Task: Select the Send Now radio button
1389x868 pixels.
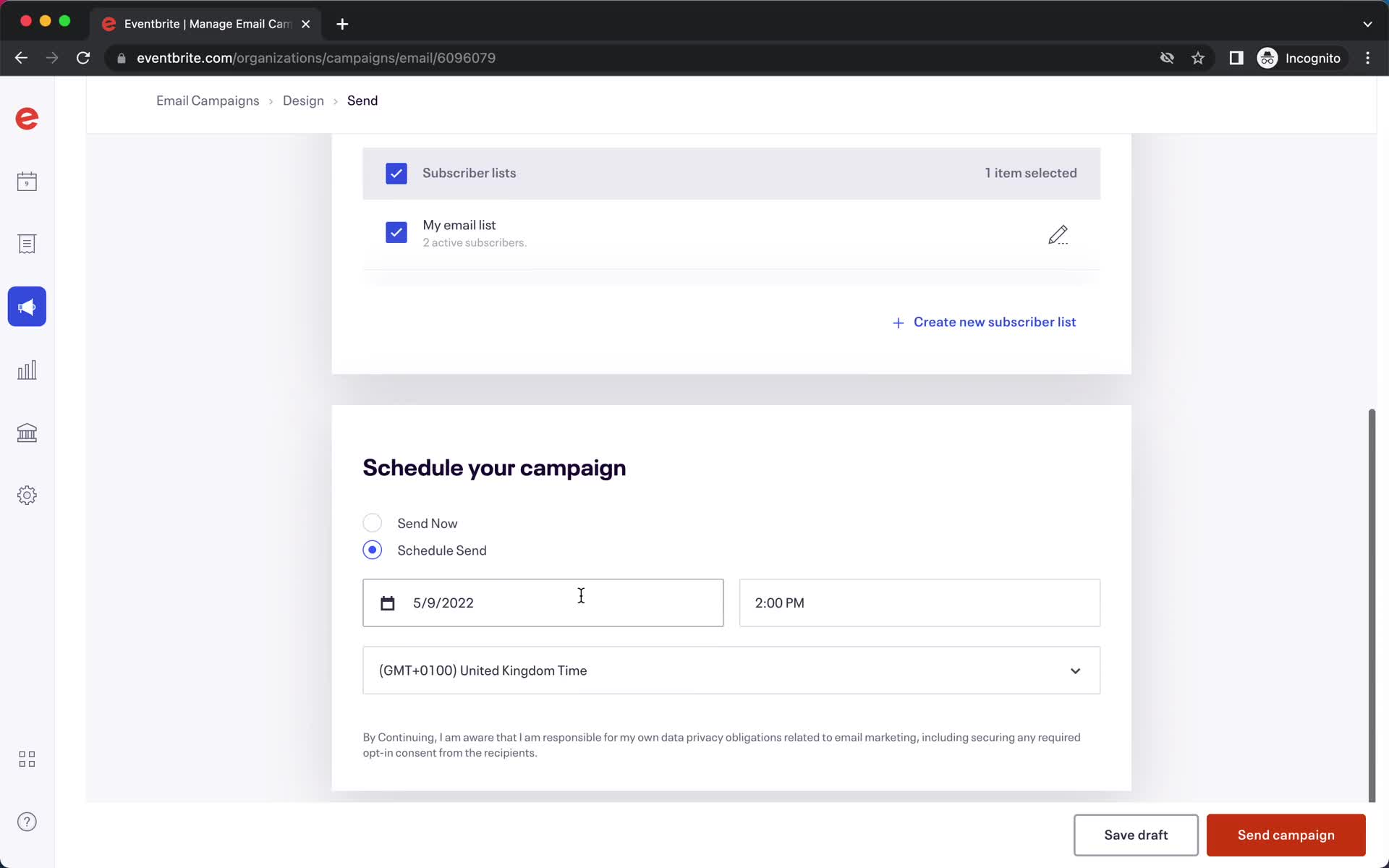Action: 373,523
